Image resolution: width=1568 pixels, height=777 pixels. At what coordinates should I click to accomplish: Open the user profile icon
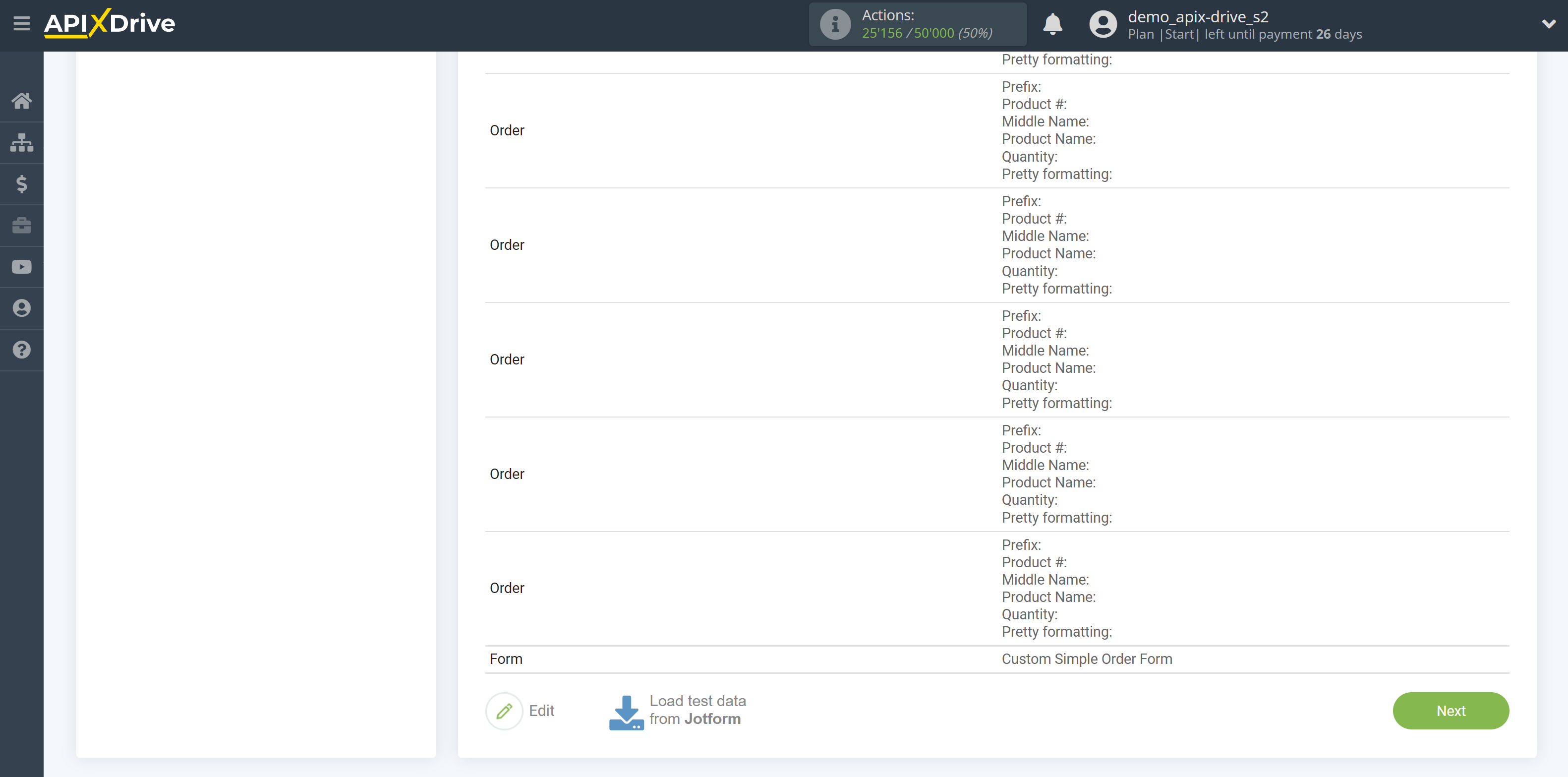[x=1100, y=24]
